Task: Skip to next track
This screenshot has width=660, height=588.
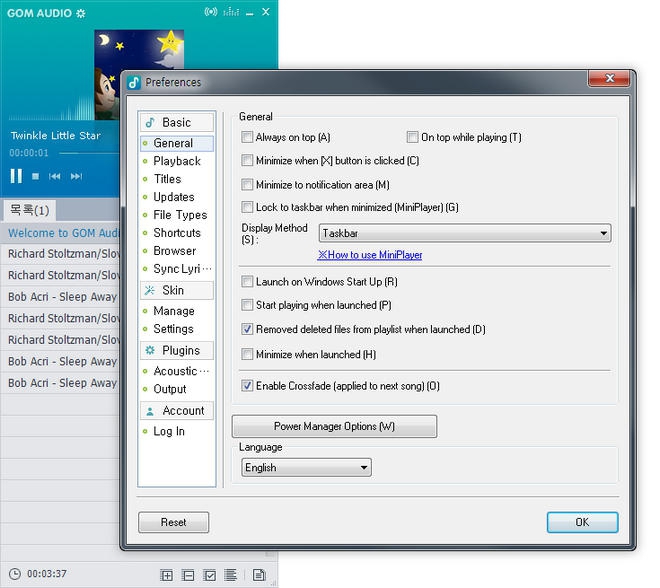Action: click(x=76, y=176)
